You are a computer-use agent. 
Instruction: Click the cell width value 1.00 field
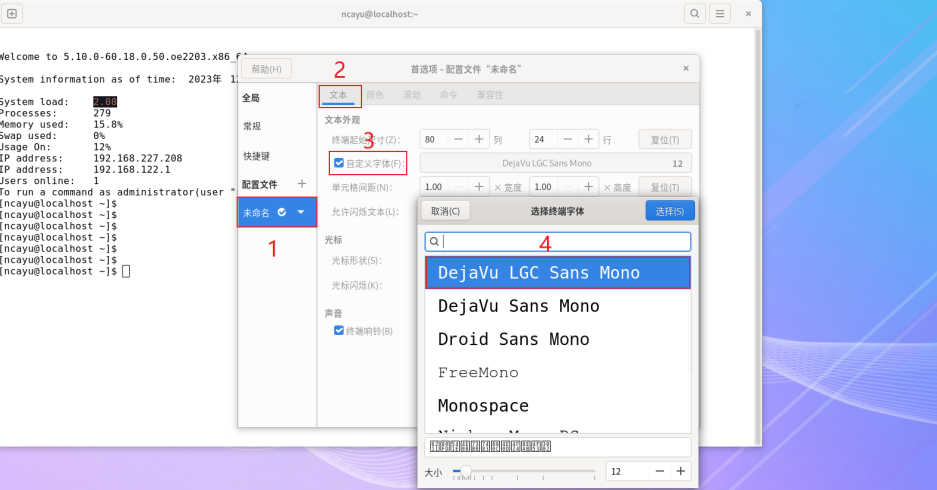click(434, 187)
